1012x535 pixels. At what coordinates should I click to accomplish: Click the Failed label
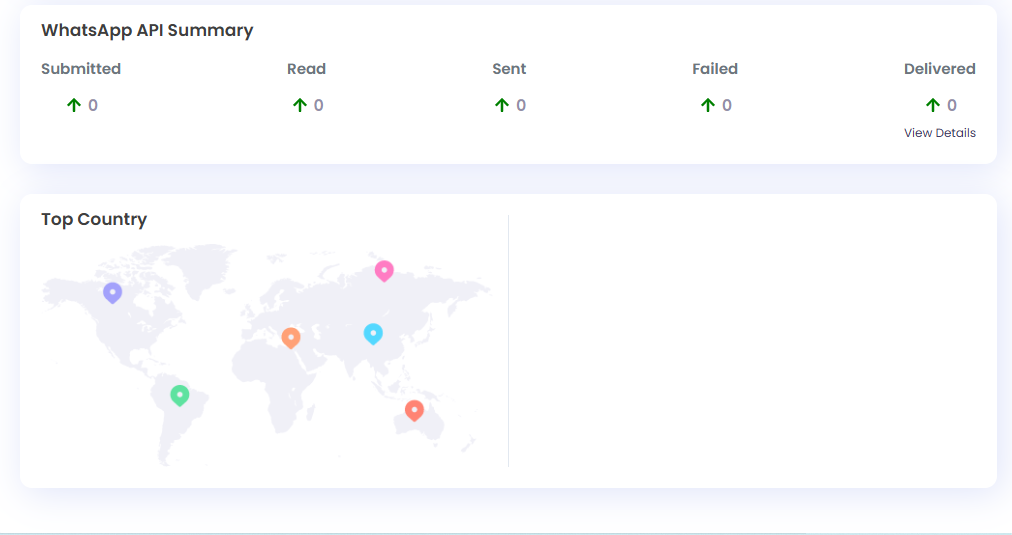click(x=715, y=69)
